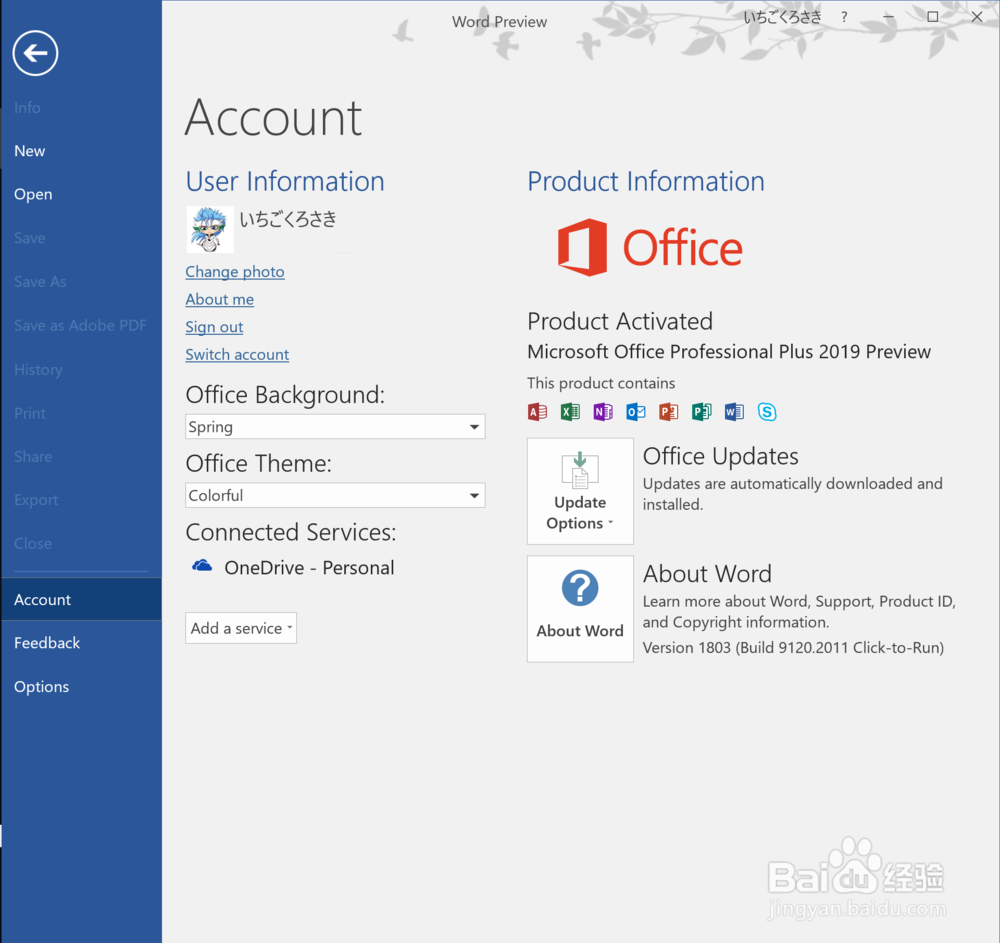Click Save in the sidebar
Screen dimensions: 1000x943
(x=81, y=238)
